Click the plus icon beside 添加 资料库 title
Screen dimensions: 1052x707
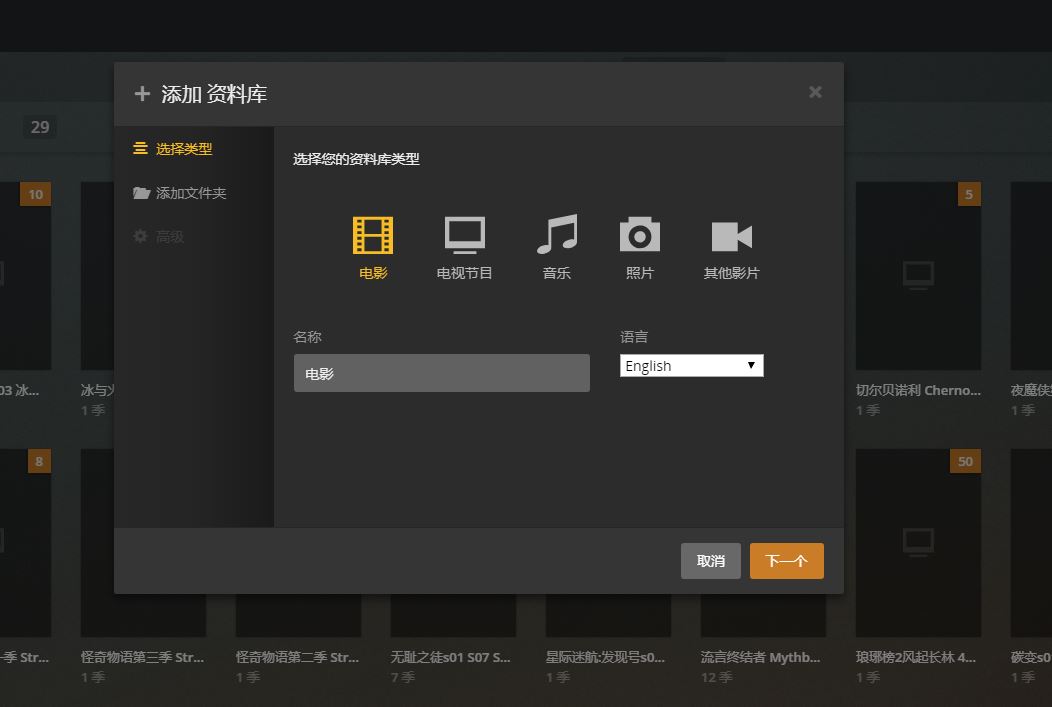[141, 93]
